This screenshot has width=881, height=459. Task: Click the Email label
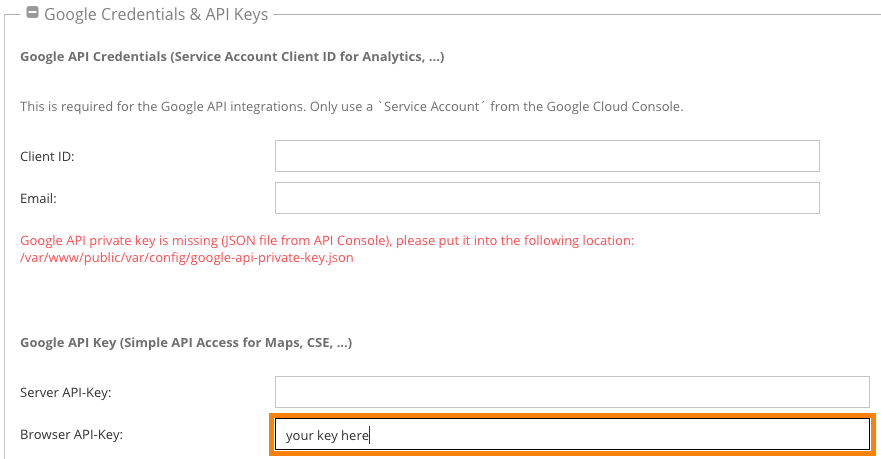[38, 199]
